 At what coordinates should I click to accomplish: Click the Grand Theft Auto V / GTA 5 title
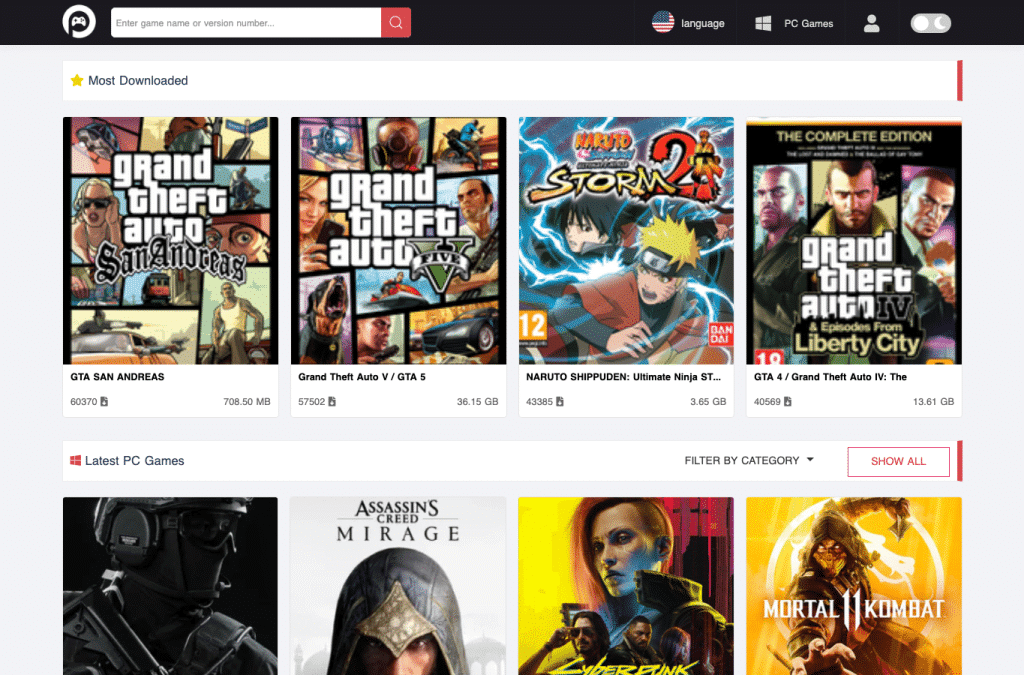[362, 377]
